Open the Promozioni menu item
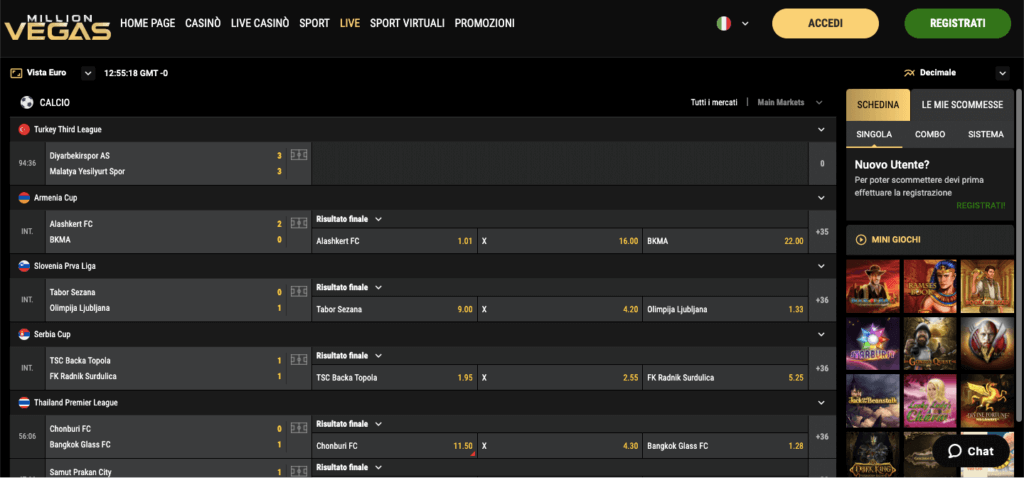This screenshot has width=1024, height=478. pos(485,23)
